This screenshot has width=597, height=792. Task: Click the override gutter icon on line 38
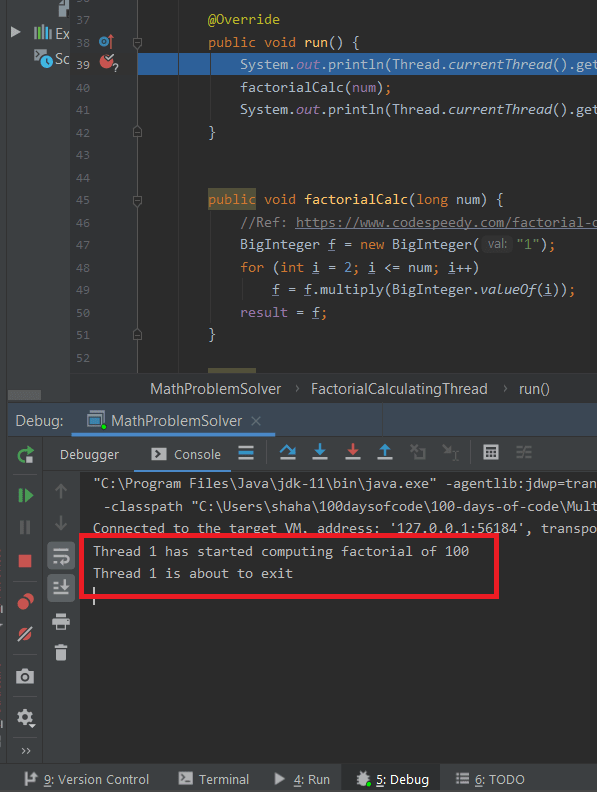(x=107, y=41)
